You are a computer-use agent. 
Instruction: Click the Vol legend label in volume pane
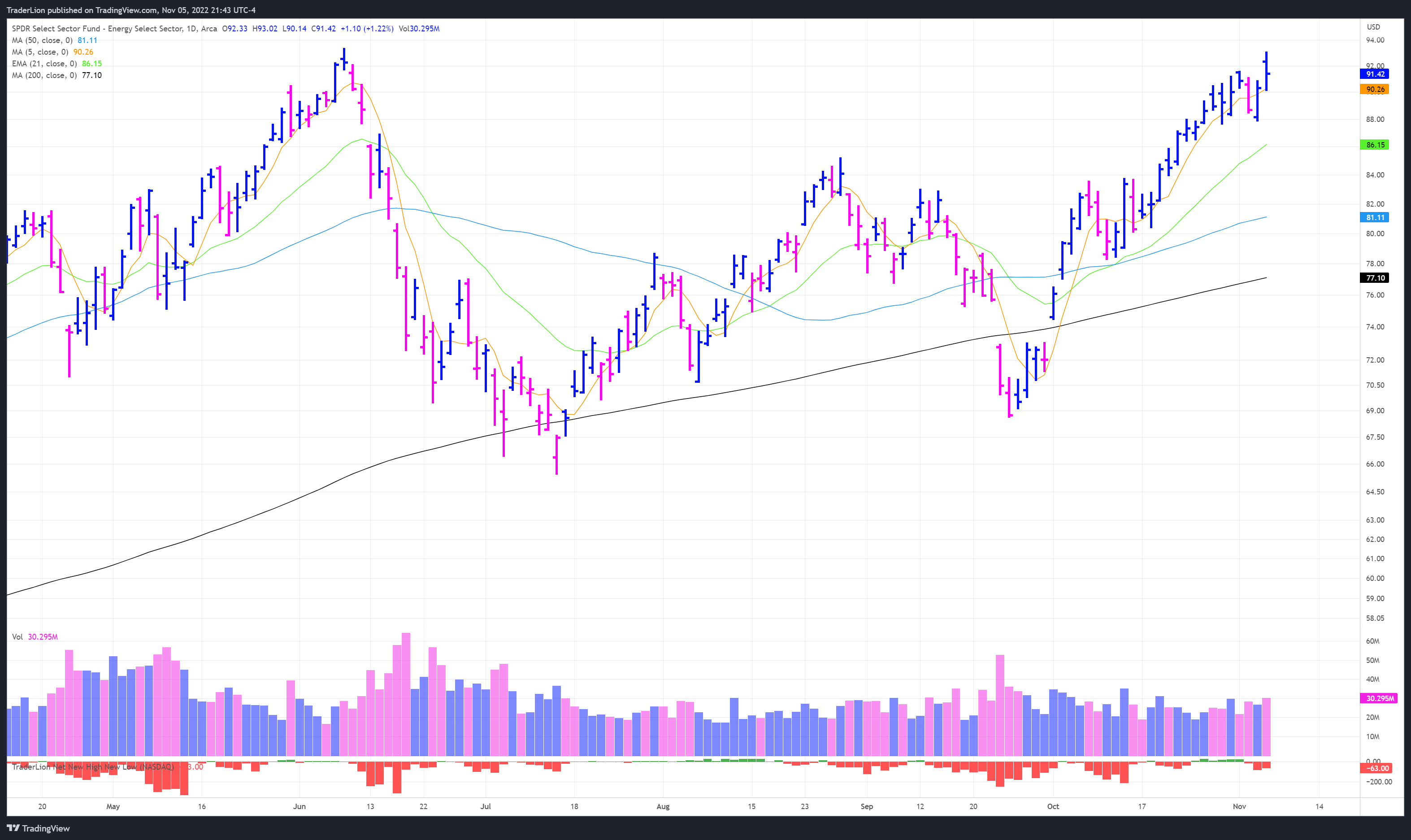pos(17,637)
